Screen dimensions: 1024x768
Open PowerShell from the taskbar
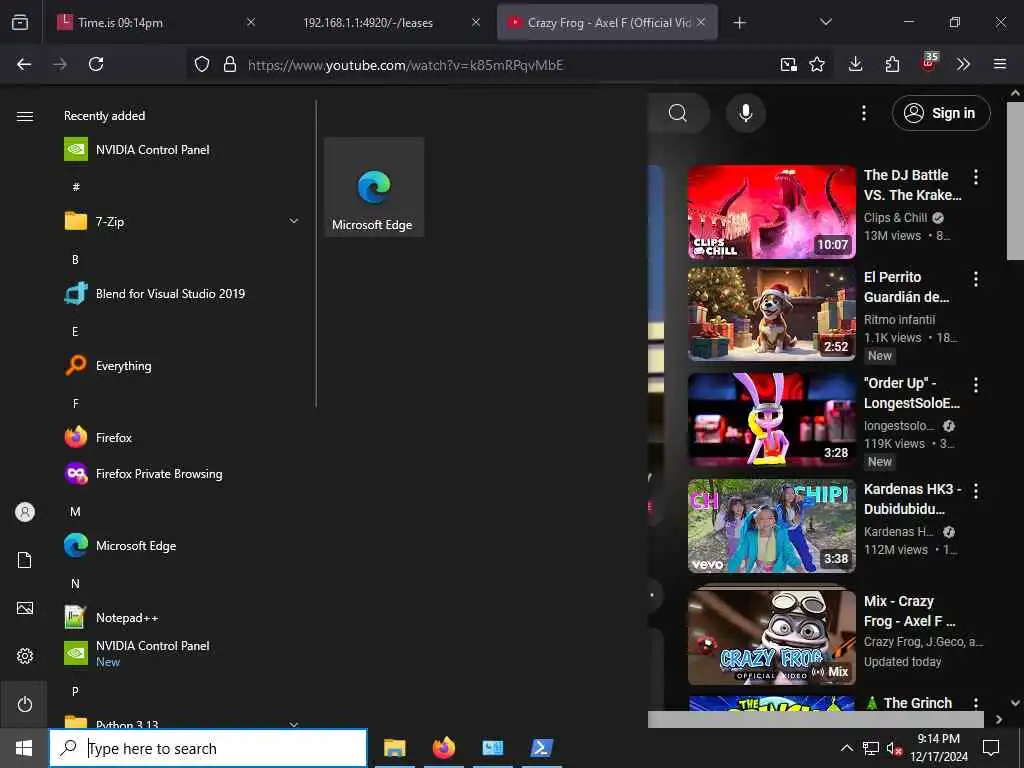(541, 748)
